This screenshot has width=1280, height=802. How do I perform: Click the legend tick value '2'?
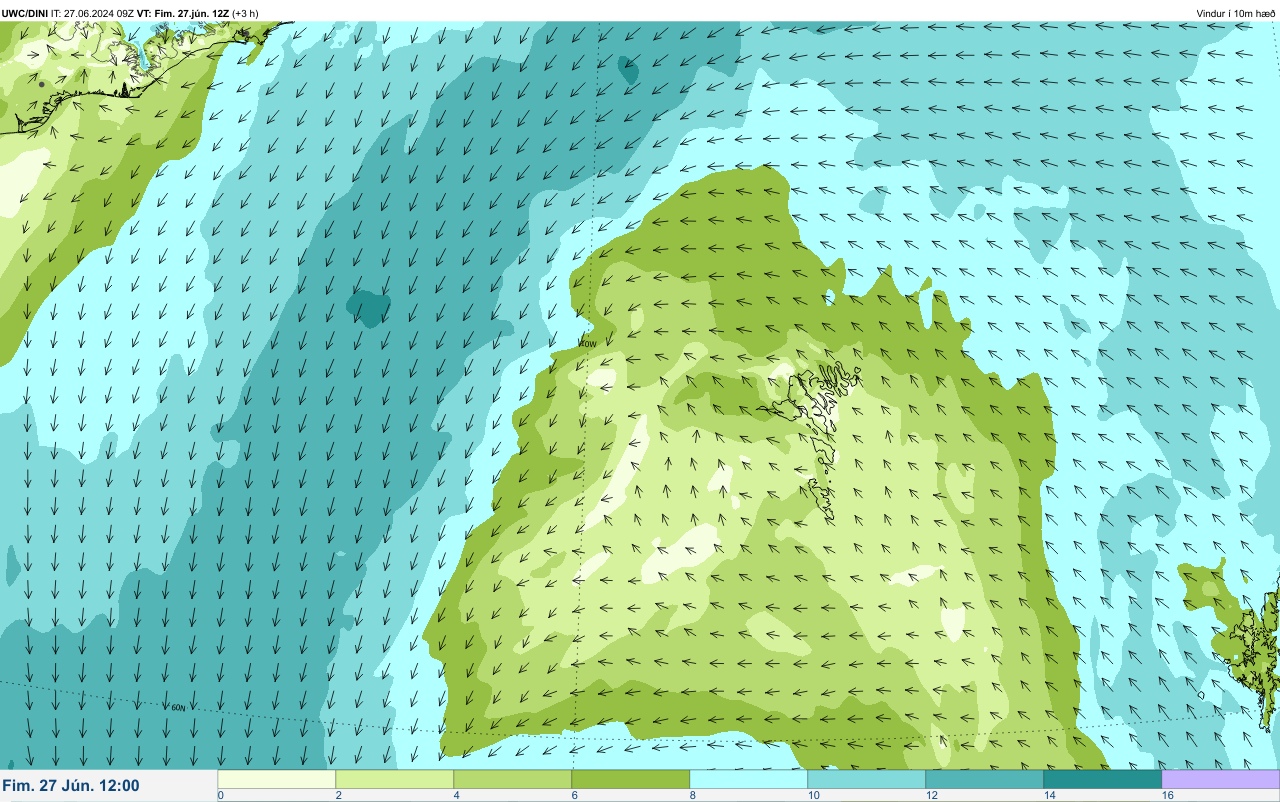click(338, 795)
